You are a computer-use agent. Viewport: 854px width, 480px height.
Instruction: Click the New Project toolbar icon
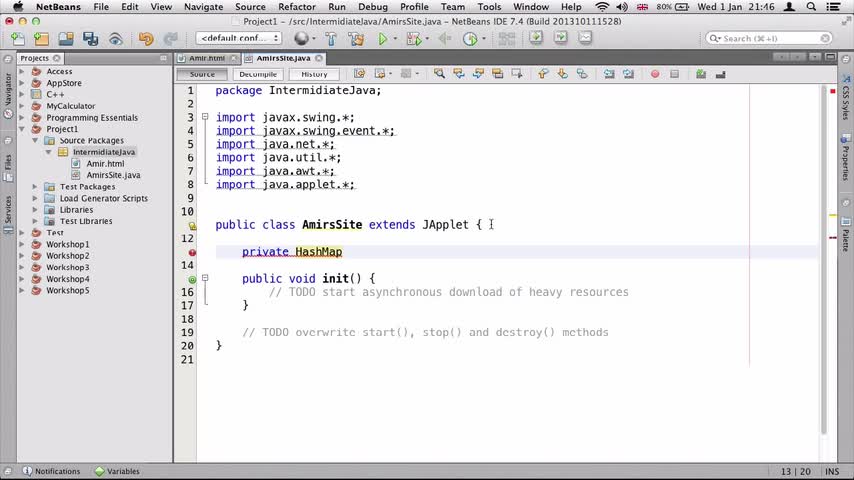41,39
